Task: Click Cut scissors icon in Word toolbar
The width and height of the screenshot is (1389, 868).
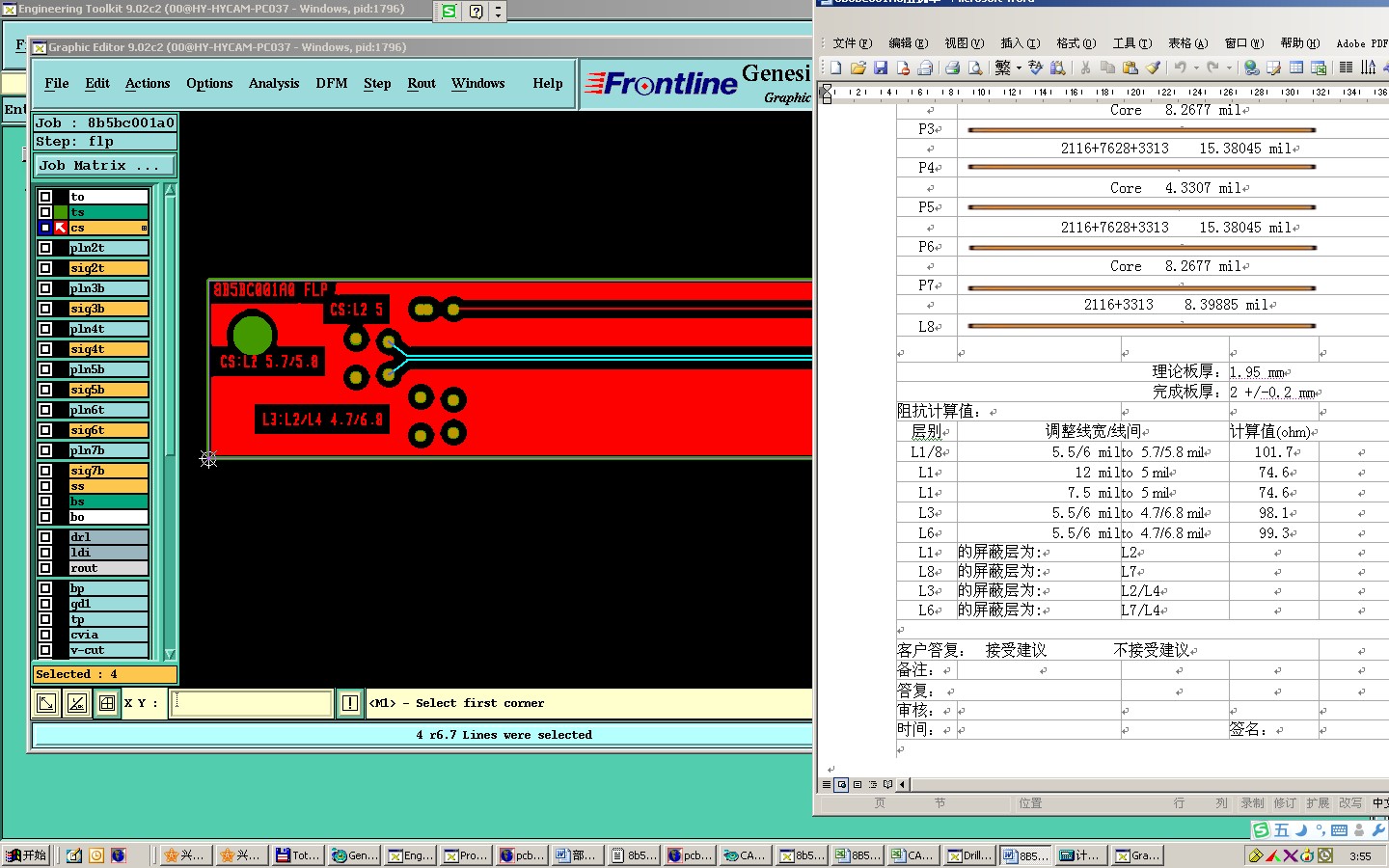Action: pyautogui.click(x=1085, y=68)
